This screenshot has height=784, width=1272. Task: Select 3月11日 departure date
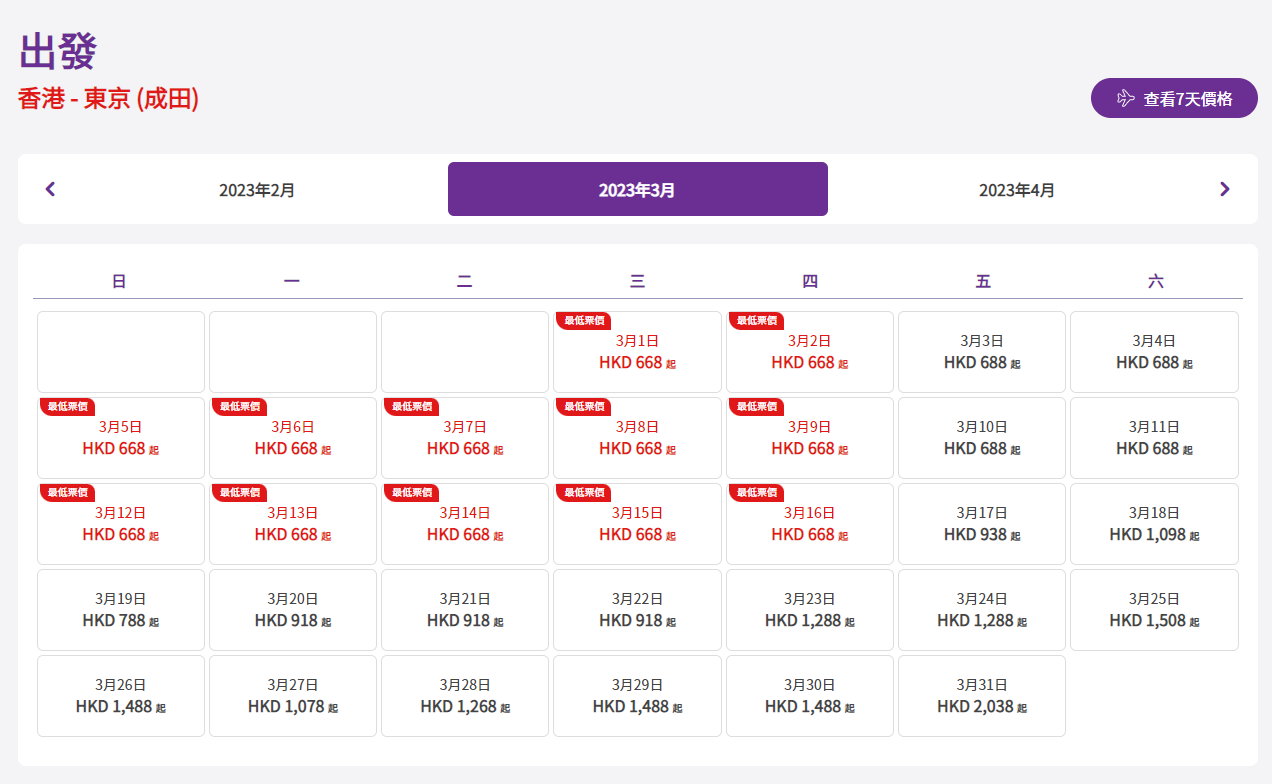(x=1154, y=438)
